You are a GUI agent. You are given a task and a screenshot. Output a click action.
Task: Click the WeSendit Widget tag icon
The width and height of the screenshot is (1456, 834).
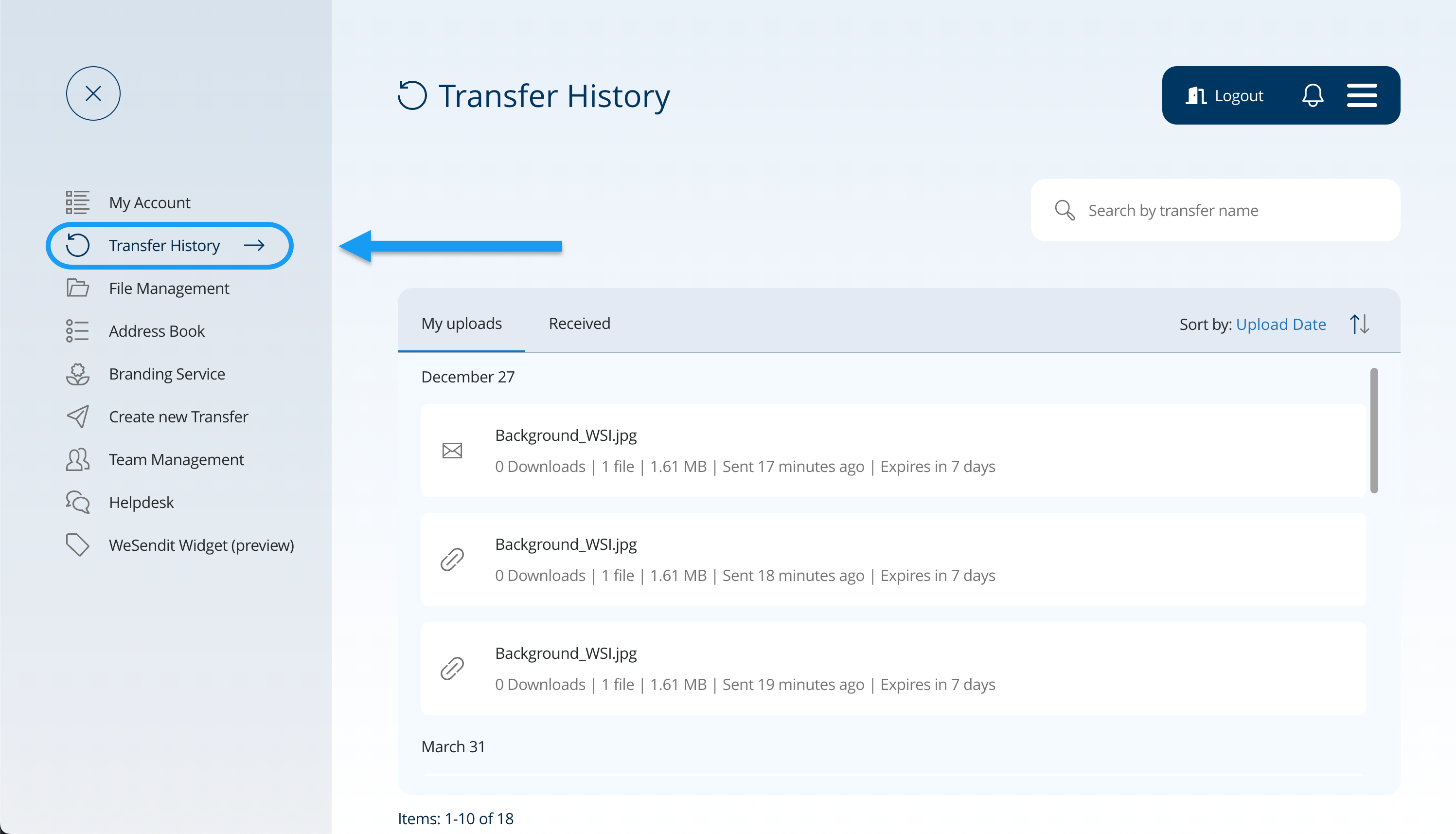[x=77, y=545]
